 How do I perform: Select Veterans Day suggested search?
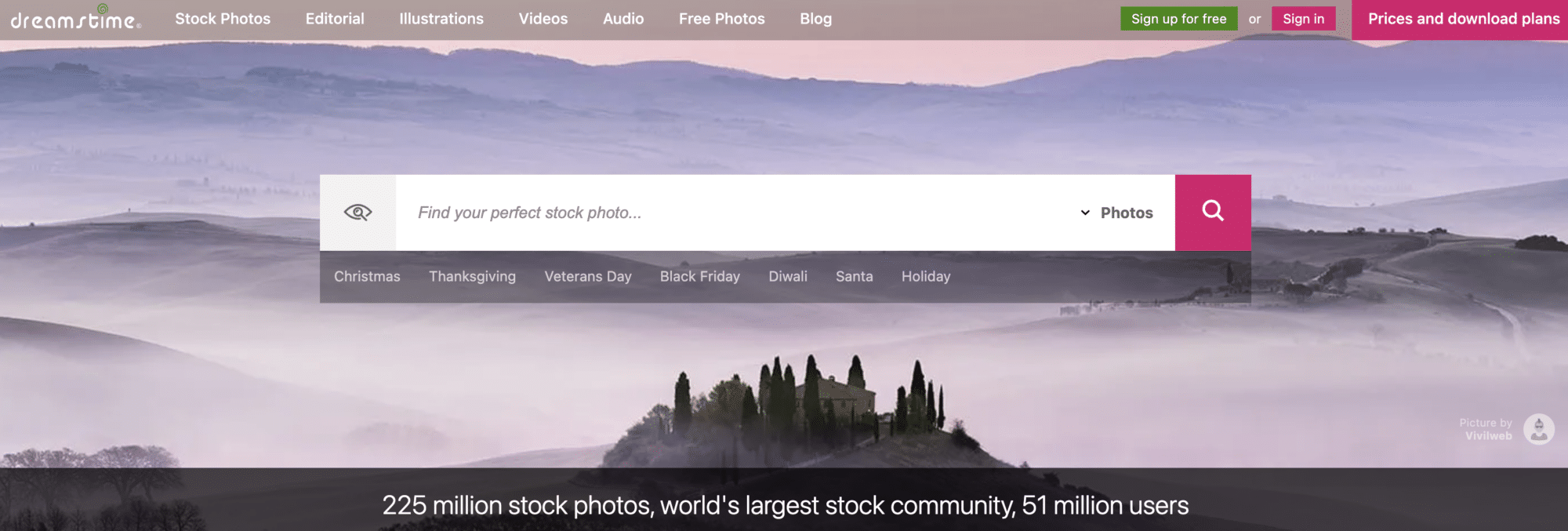point(588,277)
